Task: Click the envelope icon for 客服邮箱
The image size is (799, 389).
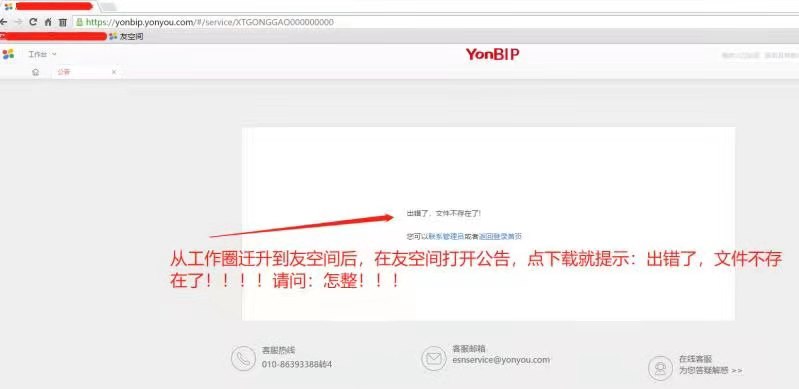Action: click(x=434, y=358)
